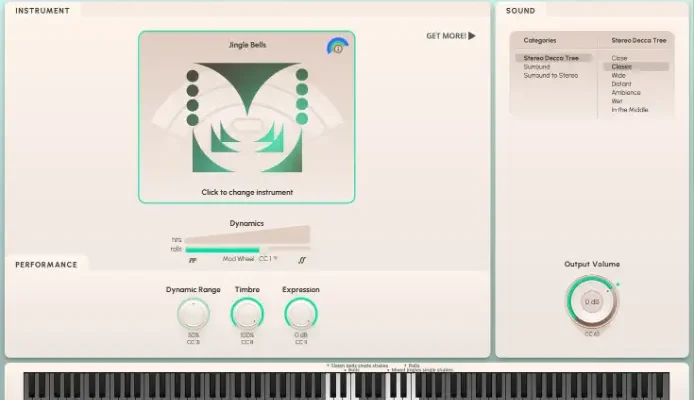
Task: Click 'Click to change instrument' text
Action: (x=246, y=192)
